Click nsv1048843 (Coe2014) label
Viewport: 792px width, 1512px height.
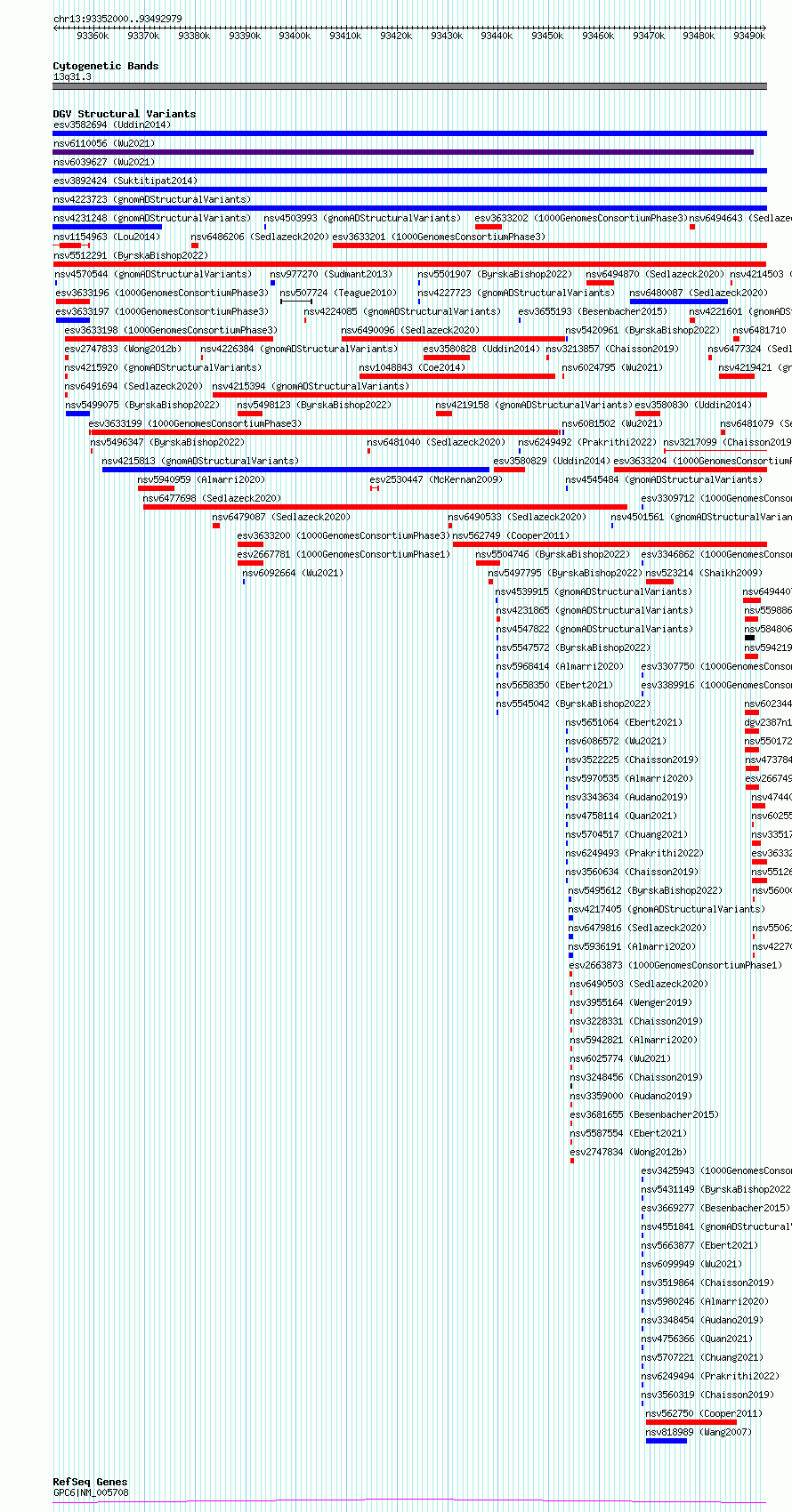coord(412,367)
